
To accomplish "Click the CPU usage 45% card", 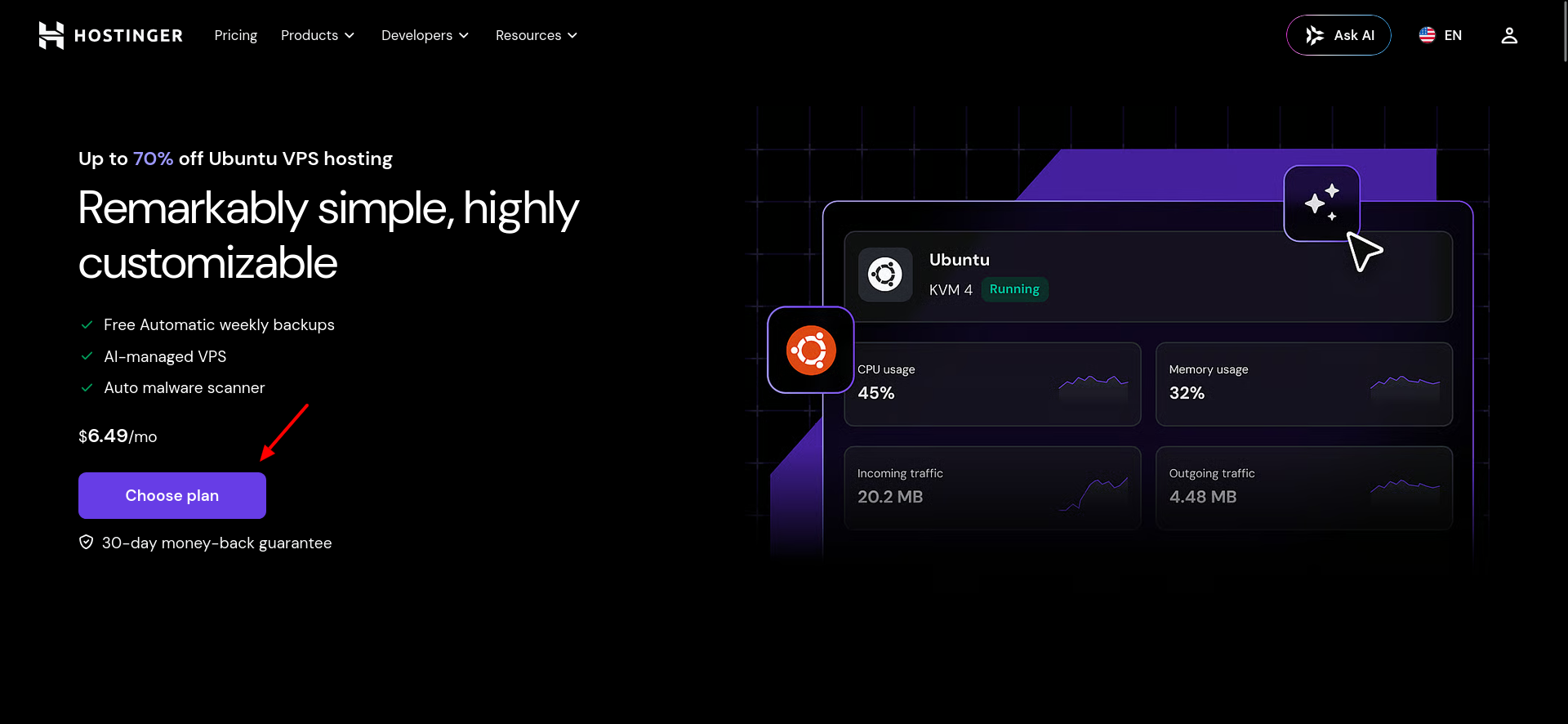I will point(992,384).
